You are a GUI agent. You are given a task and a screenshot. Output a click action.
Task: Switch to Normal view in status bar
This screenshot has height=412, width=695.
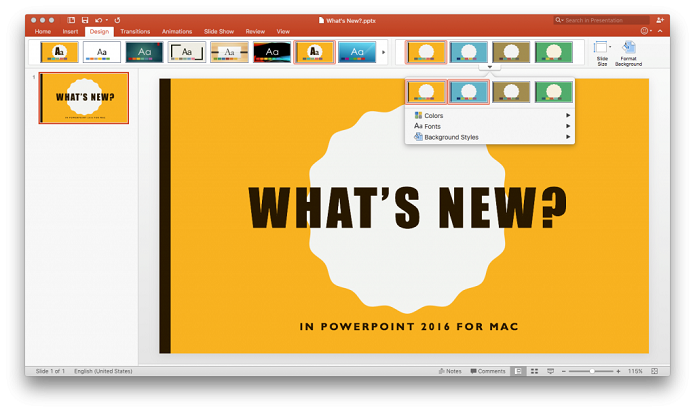click(518, 371)
